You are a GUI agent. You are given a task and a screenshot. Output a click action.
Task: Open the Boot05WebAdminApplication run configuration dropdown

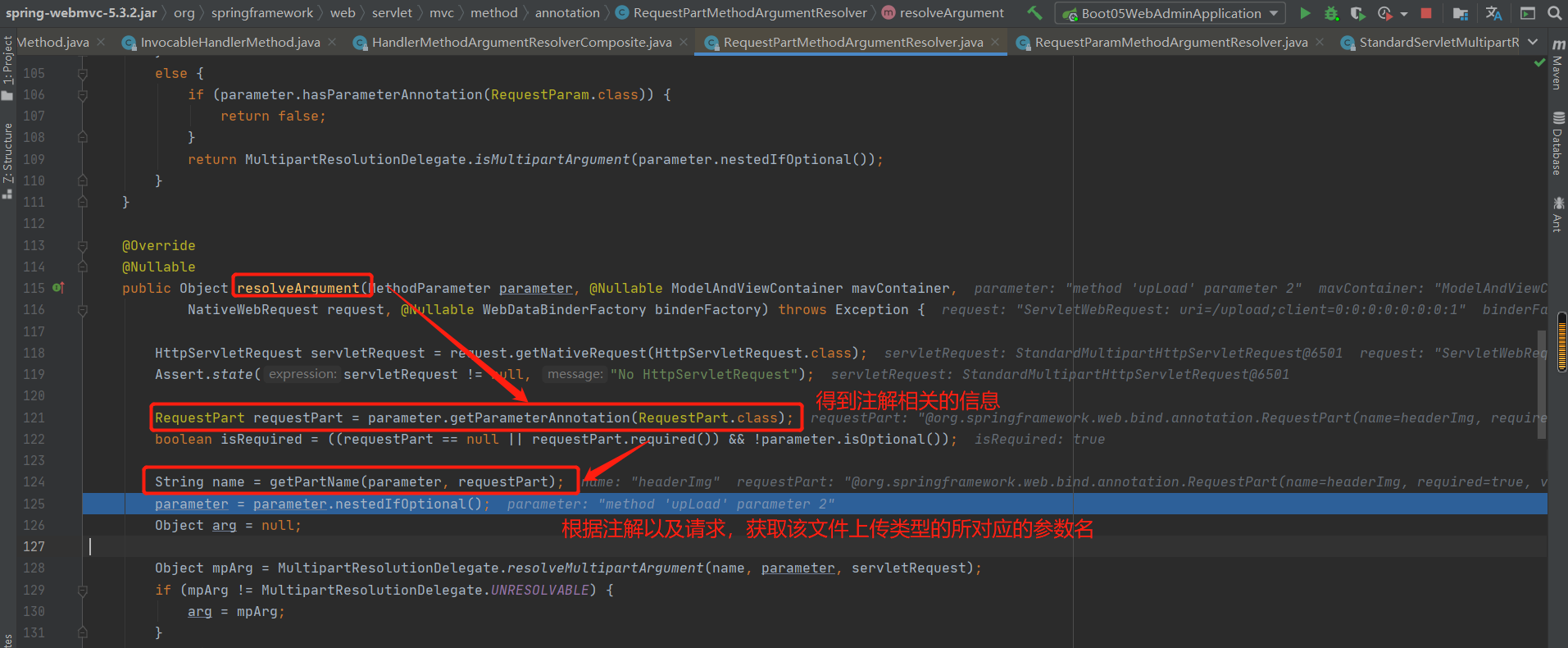coord(1171,13)
